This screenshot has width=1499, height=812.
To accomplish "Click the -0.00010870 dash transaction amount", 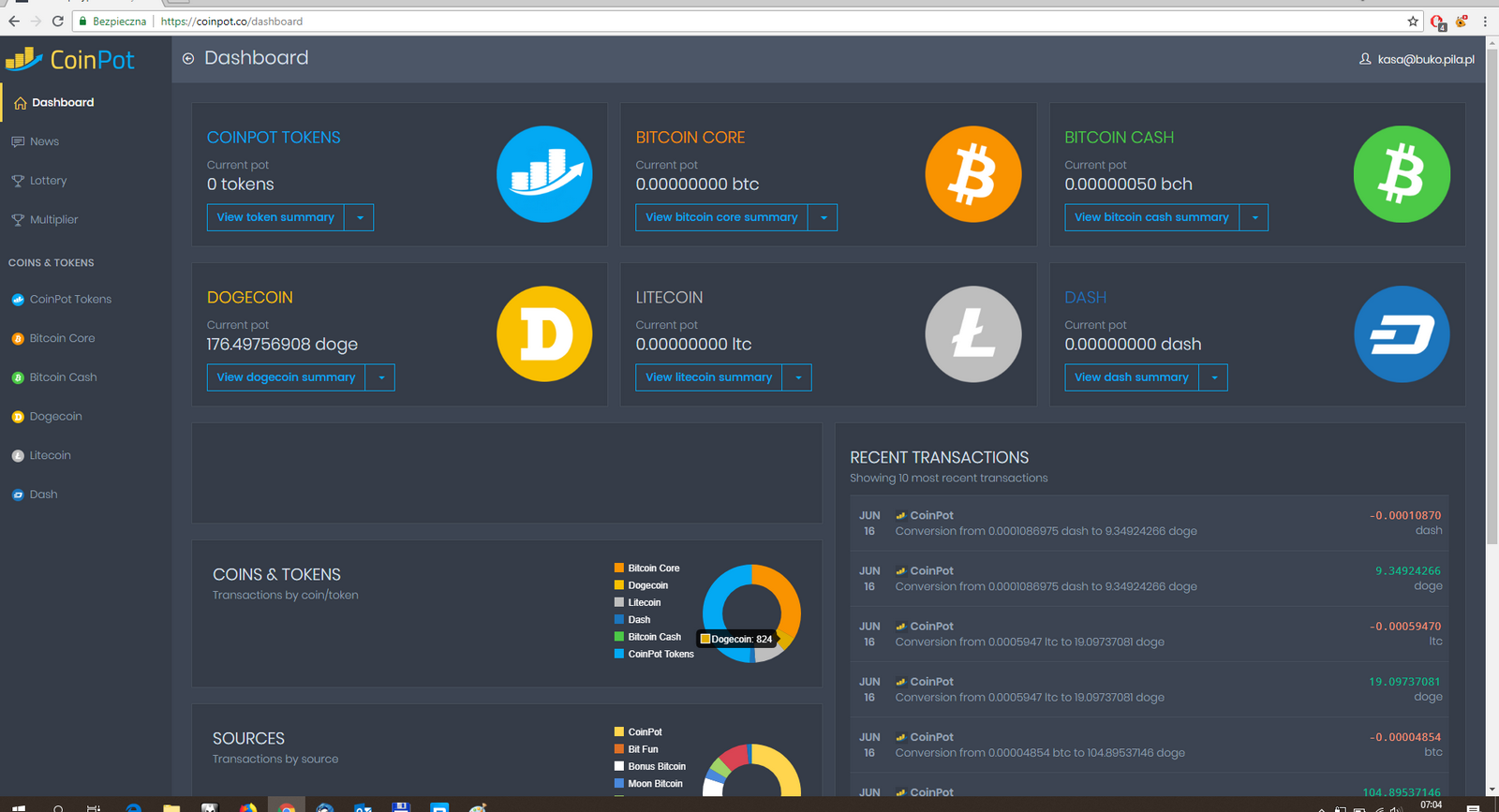I will point(1405,515).
